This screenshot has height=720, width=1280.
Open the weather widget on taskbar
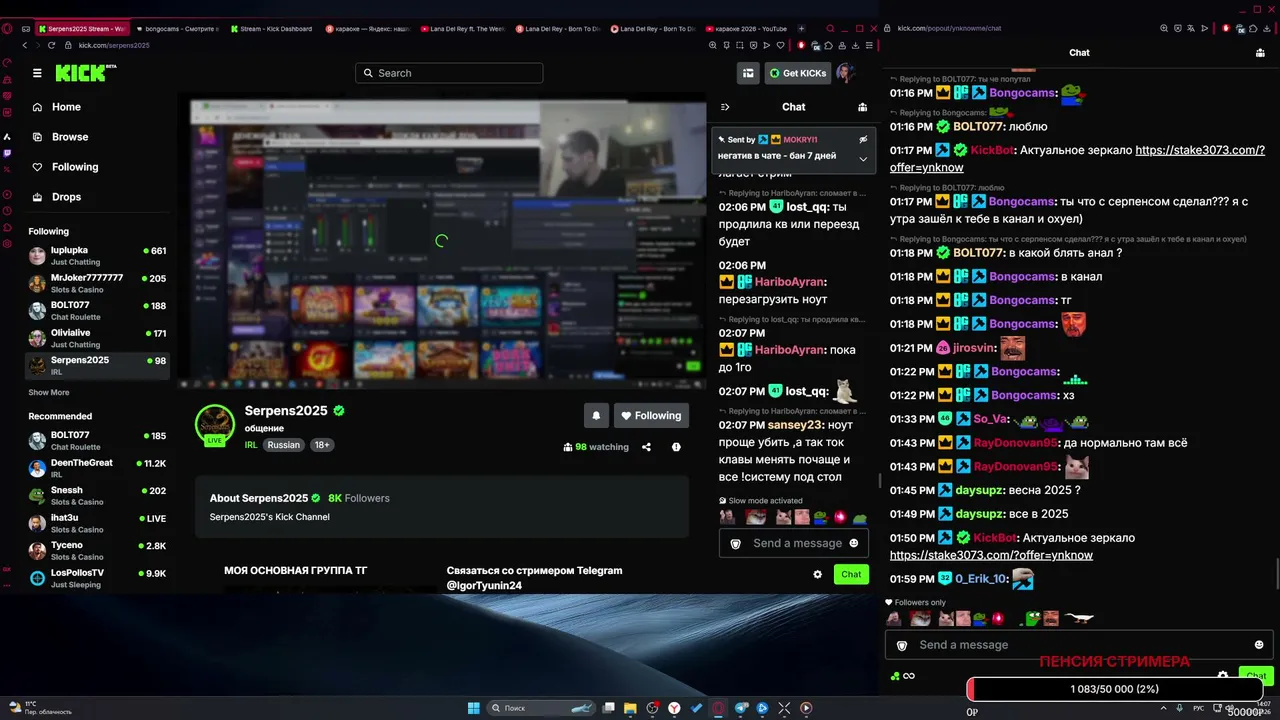[40, 708]
